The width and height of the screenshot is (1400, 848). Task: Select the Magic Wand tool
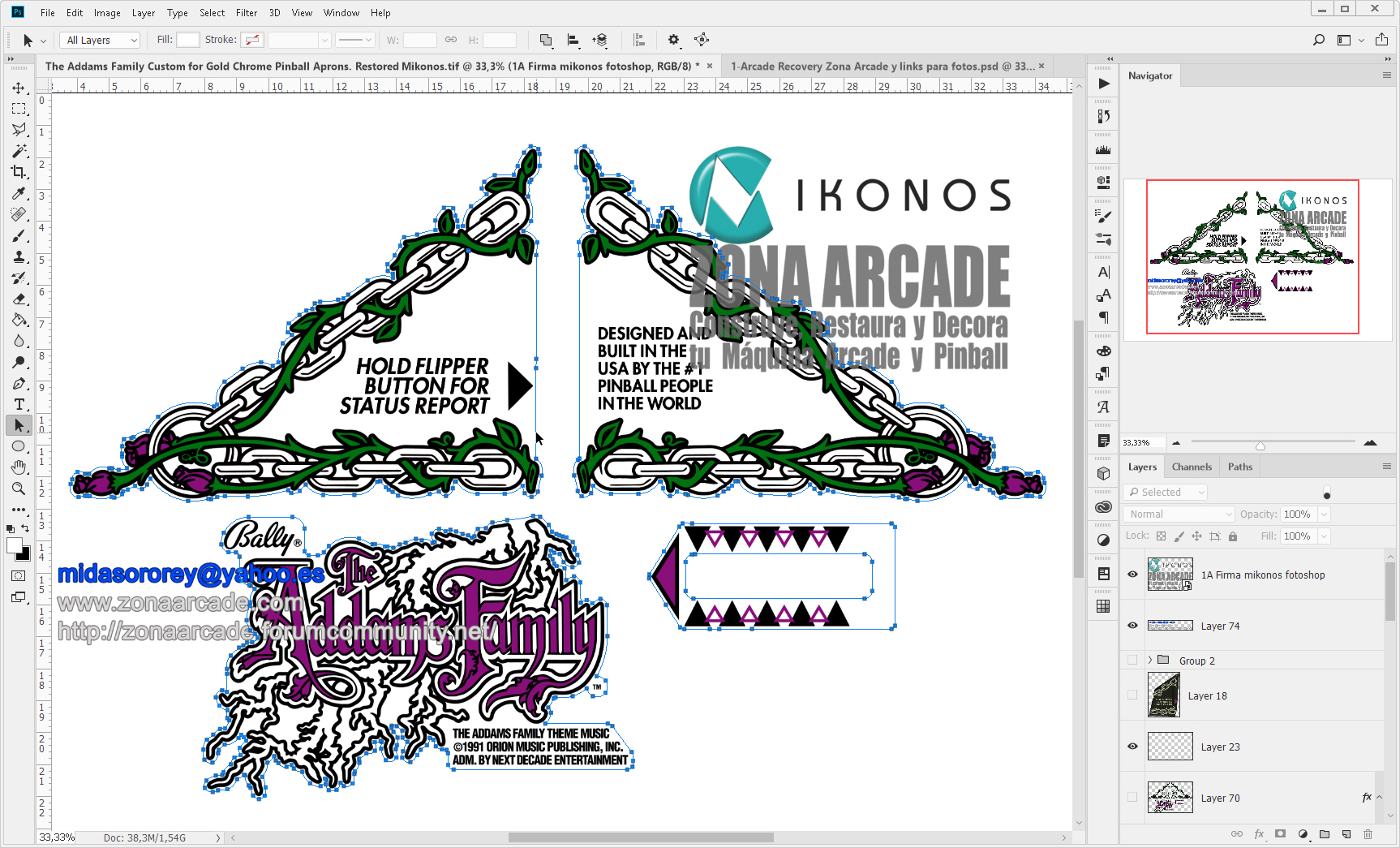point(19,151)
